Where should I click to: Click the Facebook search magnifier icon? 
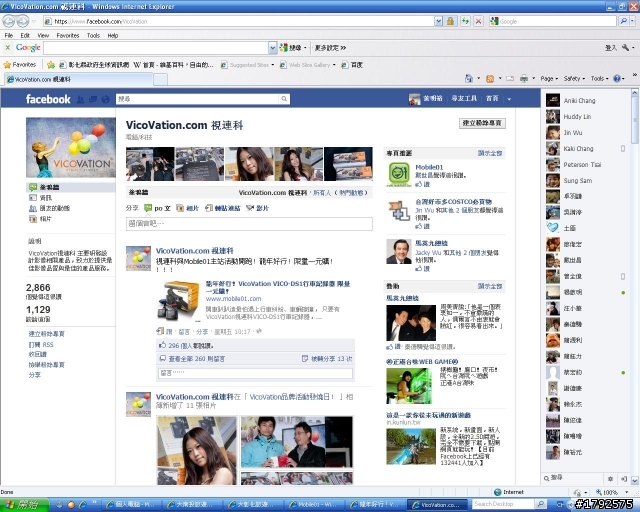(284, 99)
